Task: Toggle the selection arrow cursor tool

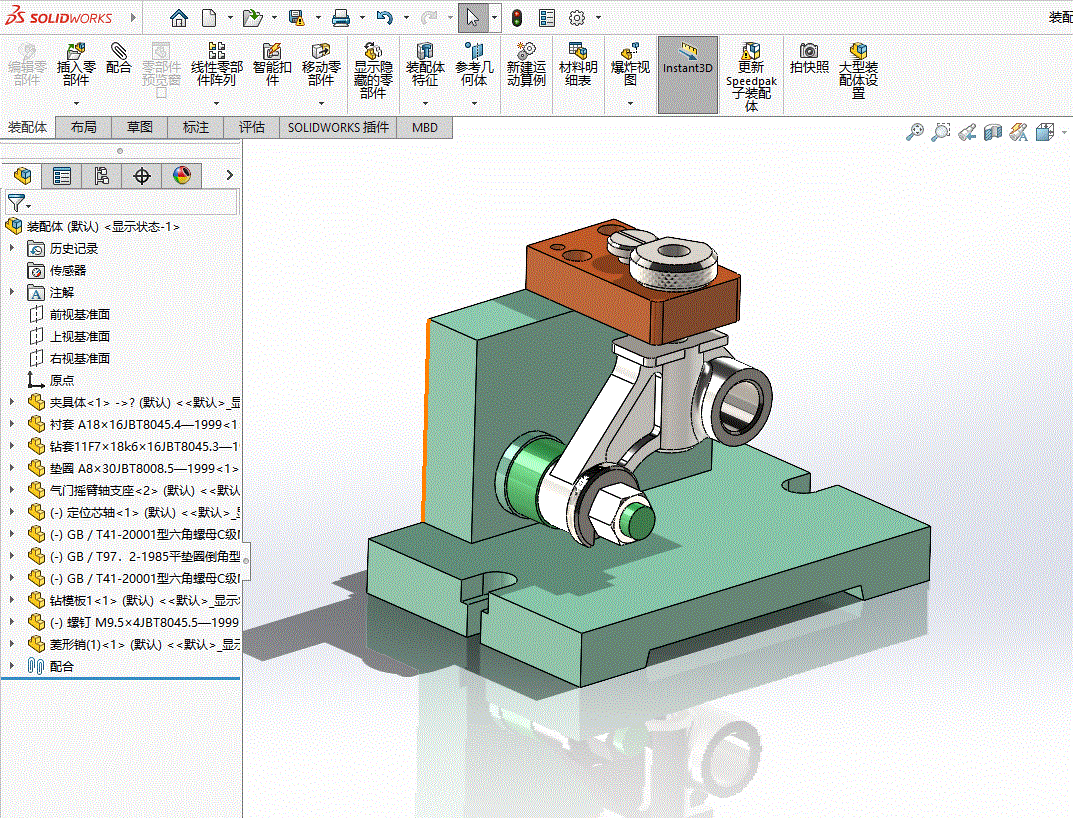Action: pyautogui.click(x=472, y=18)
